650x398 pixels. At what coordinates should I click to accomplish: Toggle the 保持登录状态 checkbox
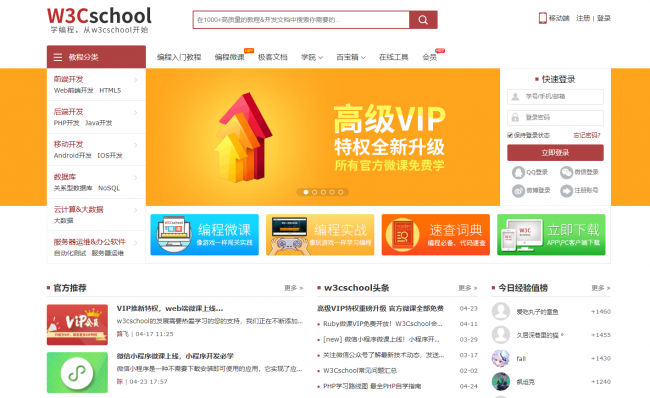[x=510, y=135]
